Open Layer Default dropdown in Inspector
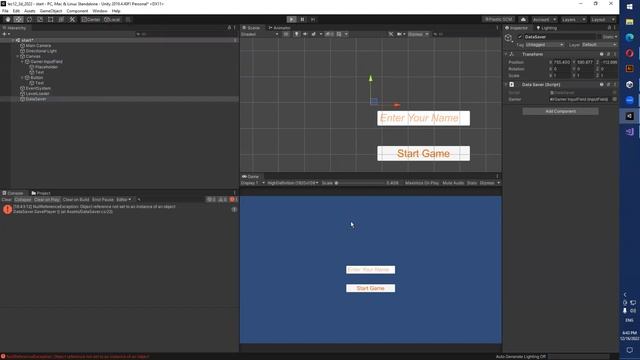This screenshot has width=640, height=360. (x=599, y=44)
